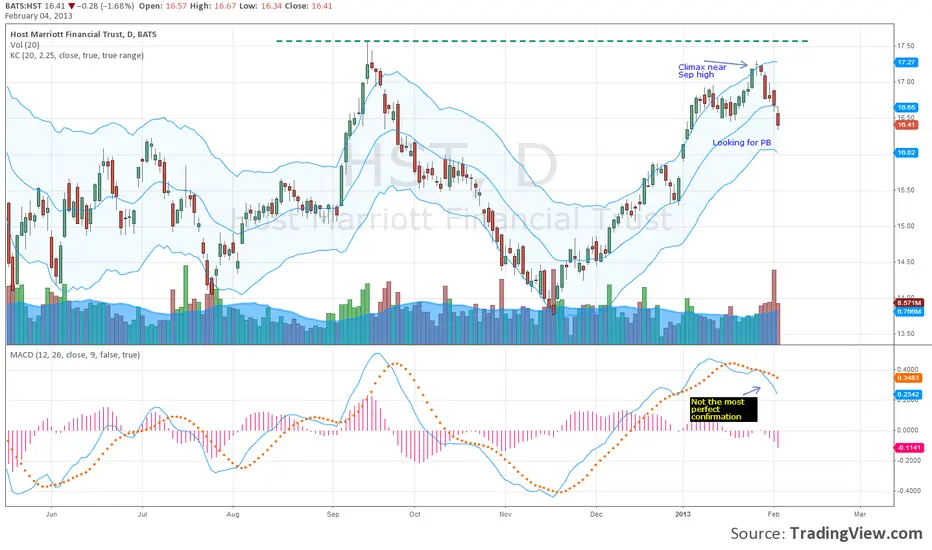Click the Host Marriott Financial Trust legend title
The height and width of the screenshot is (550, 932).
(x=83, y=34)
